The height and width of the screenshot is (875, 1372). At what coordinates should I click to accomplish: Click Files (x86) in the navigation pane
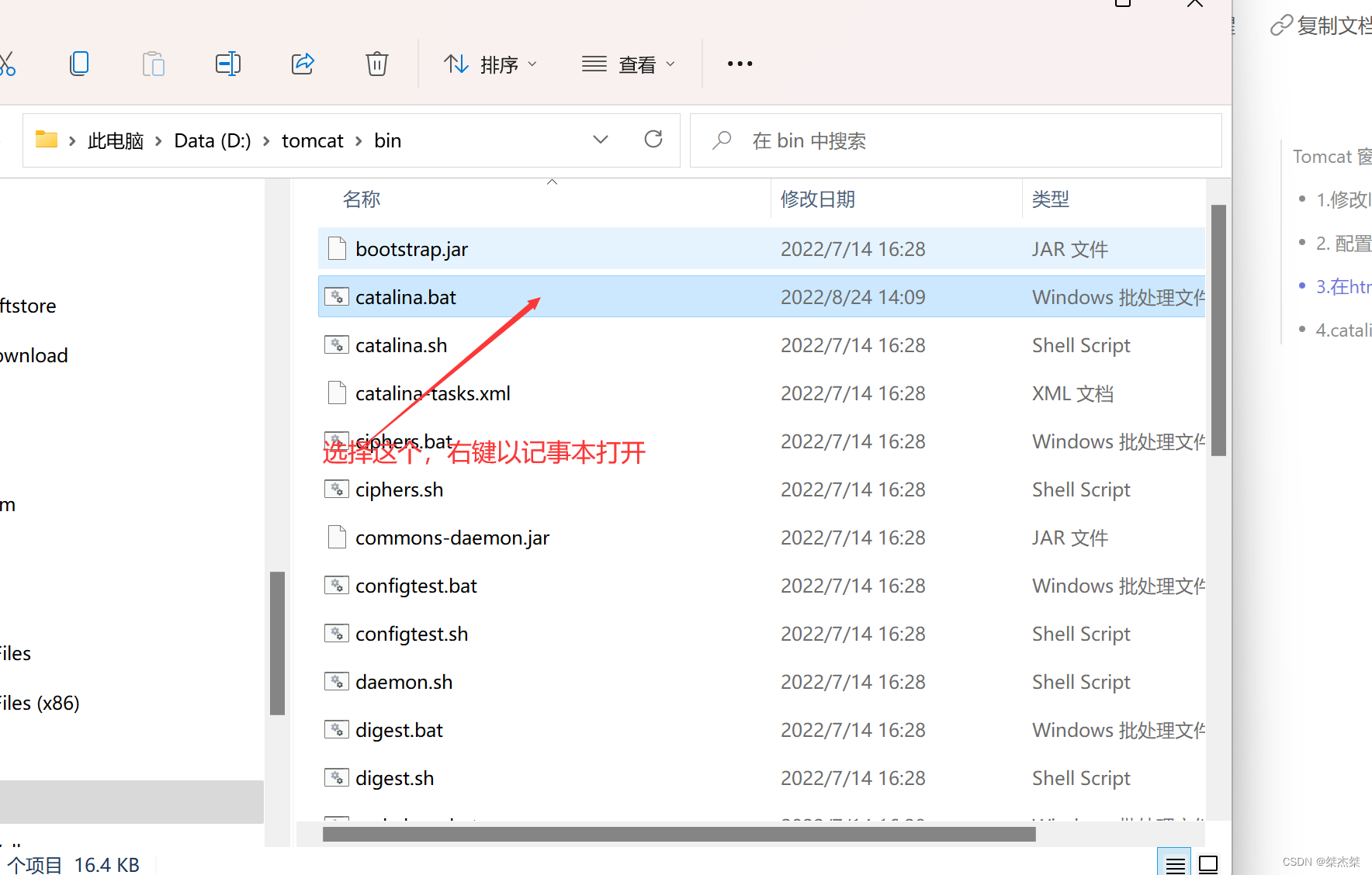point(39,703)
